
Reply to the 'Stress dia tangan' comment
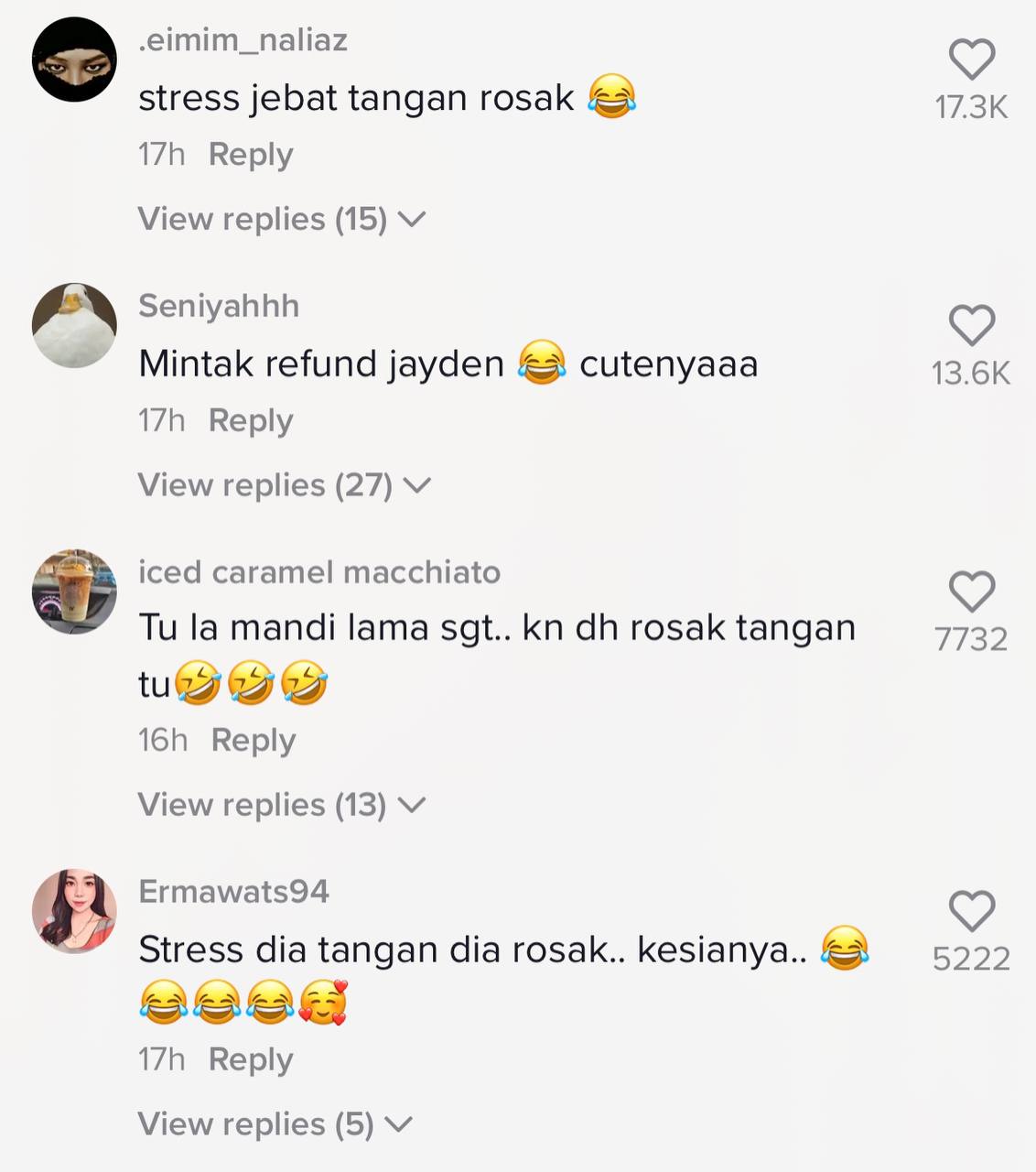251,1059
